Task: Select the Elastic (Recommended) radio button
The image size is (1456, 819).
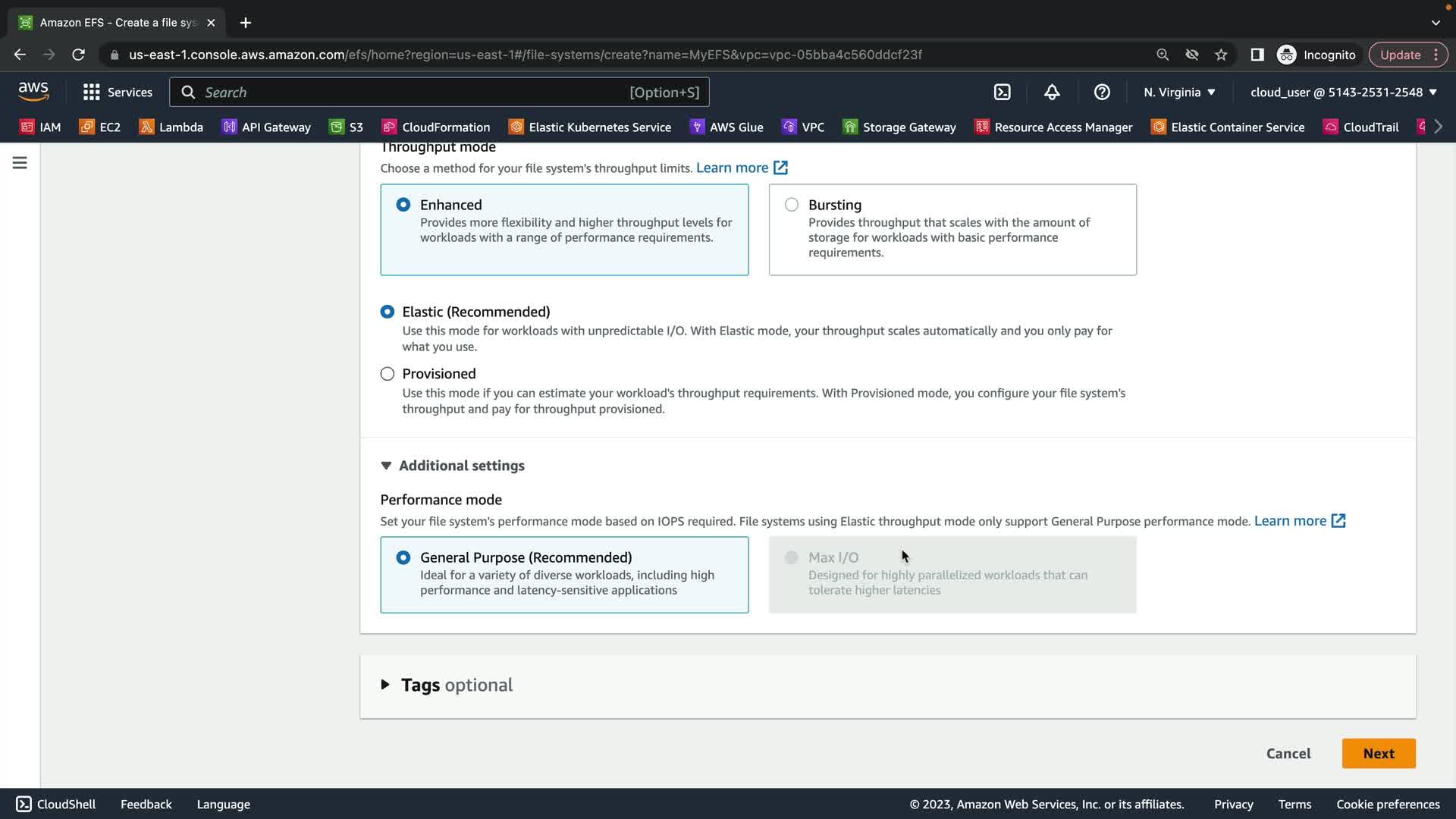Action: [388, 312]
